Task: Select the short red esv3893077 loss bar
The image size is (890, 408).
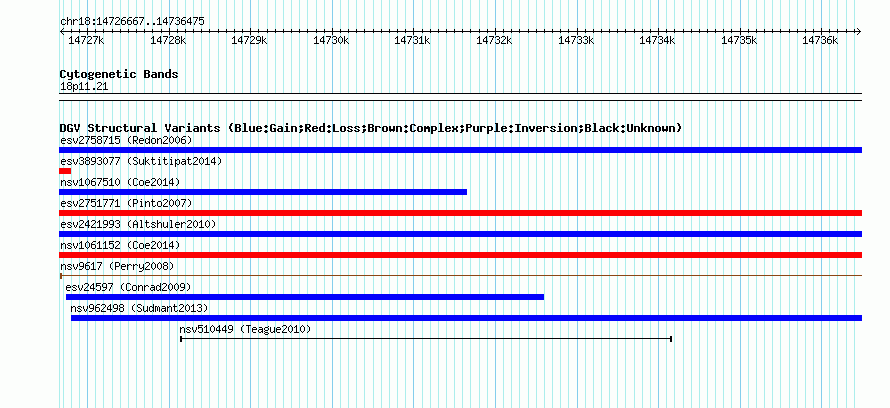Action: pyautogui.click(x=65, y=171)
